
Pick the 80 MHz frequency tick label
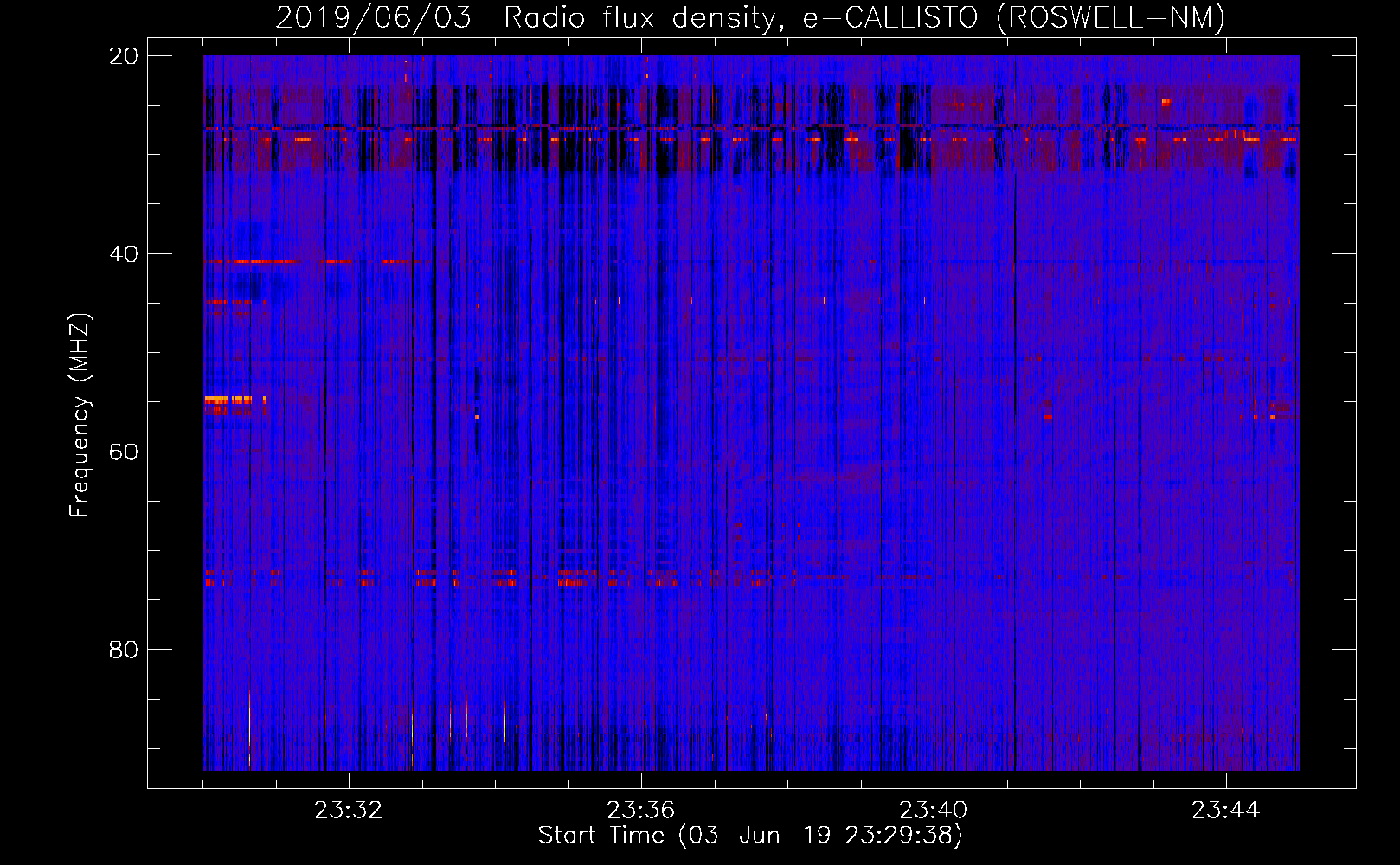123,650
